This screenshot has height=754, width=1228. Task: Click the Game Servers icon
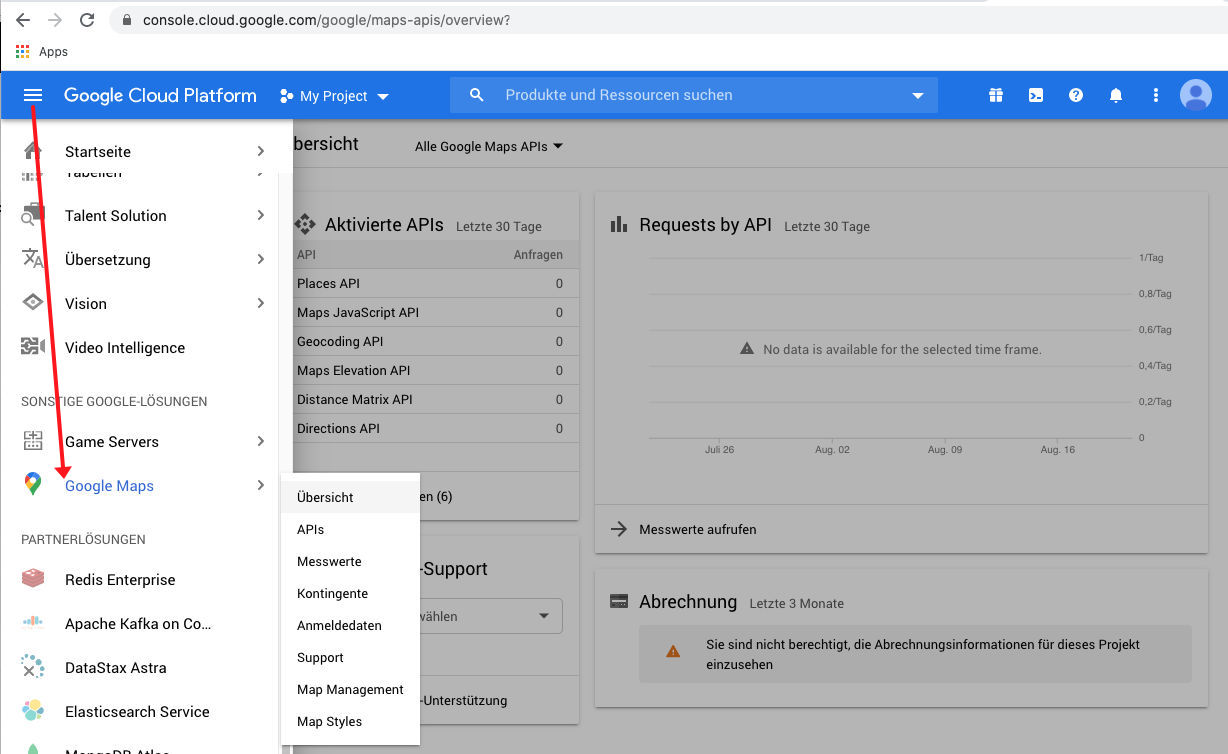tap(32, 441)
